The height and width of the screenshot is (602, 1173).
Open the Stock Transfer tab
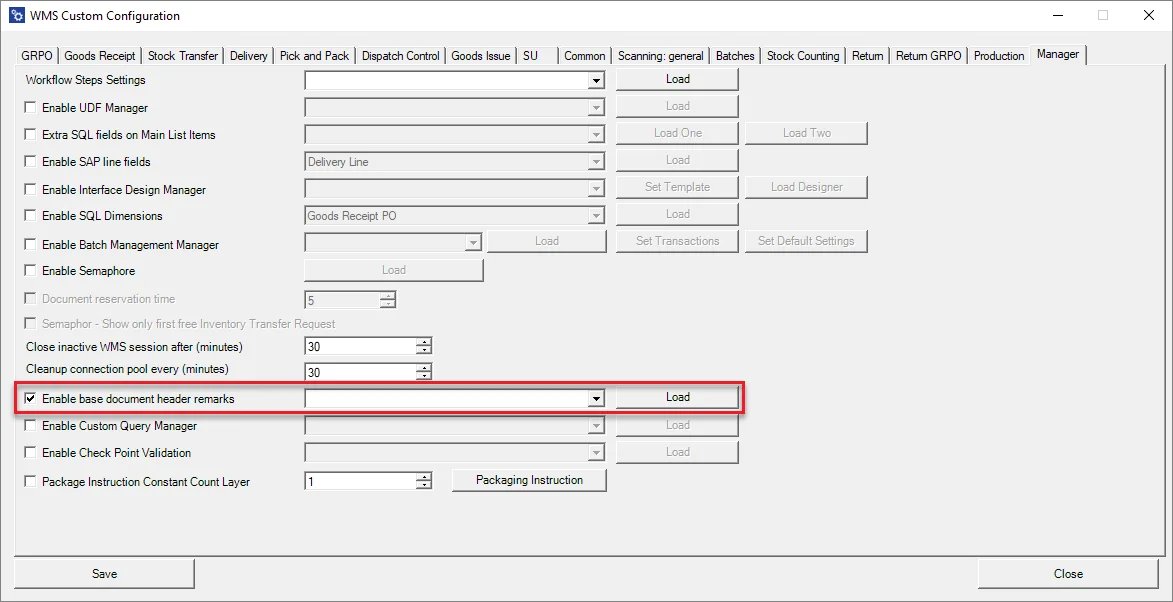[182, 56]
